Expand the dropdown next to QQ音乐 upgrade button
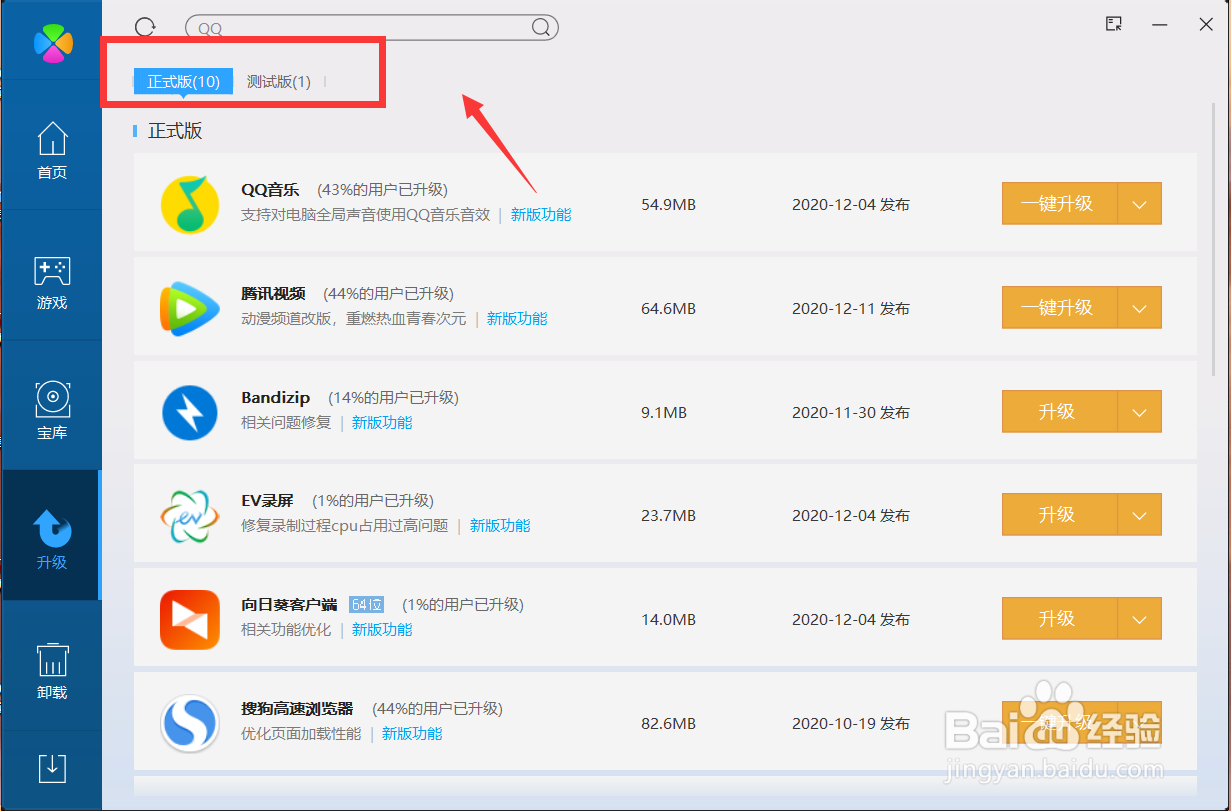 1140,203
